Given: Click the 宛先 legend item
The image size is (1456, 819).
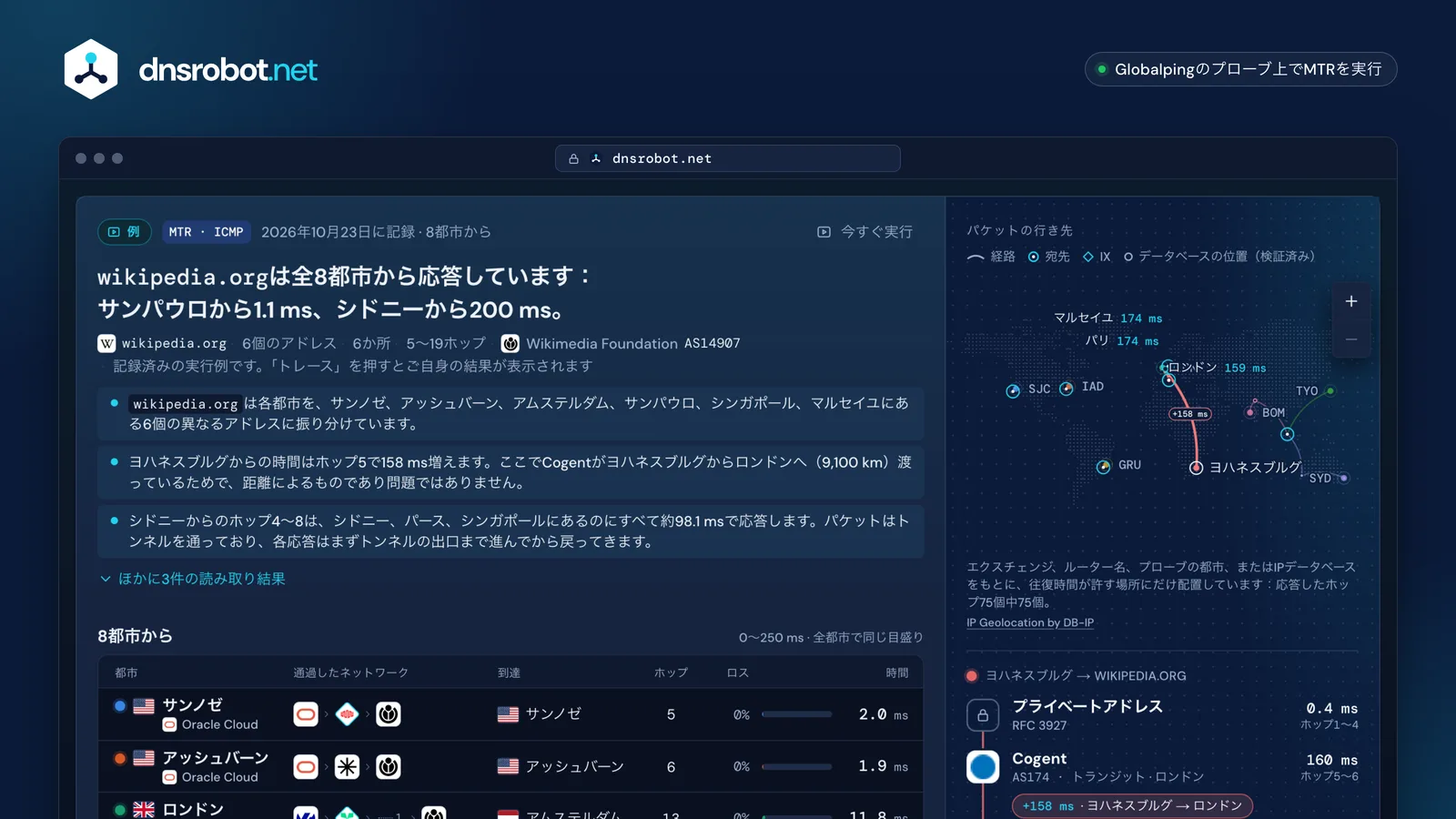Looking at the screenshot, I should tap(1048, 257).
